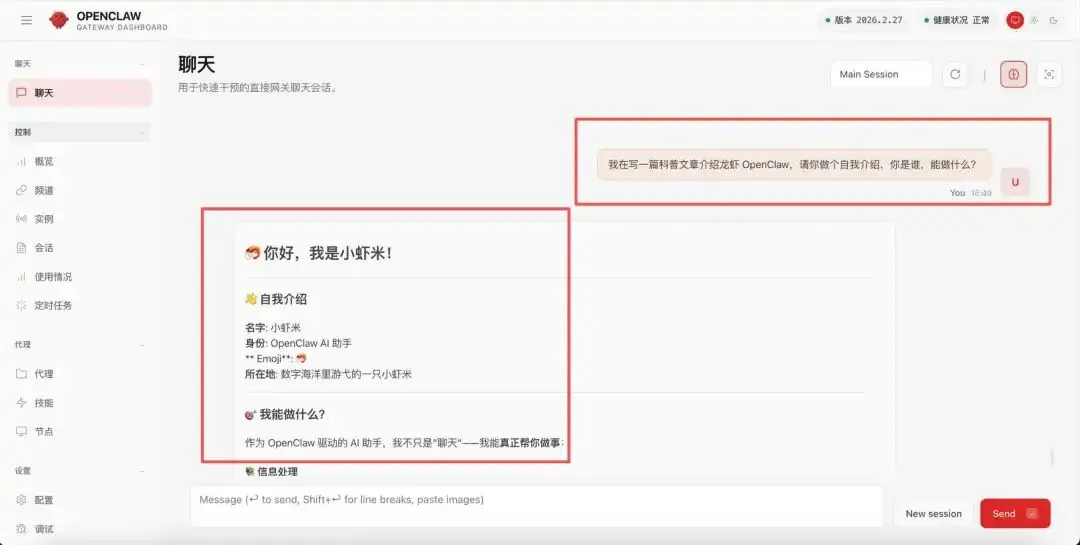The height and width of the screenshot is (545, 1080).
Task: Click the heading 你好，我是小虾米！
Action: 319,253
